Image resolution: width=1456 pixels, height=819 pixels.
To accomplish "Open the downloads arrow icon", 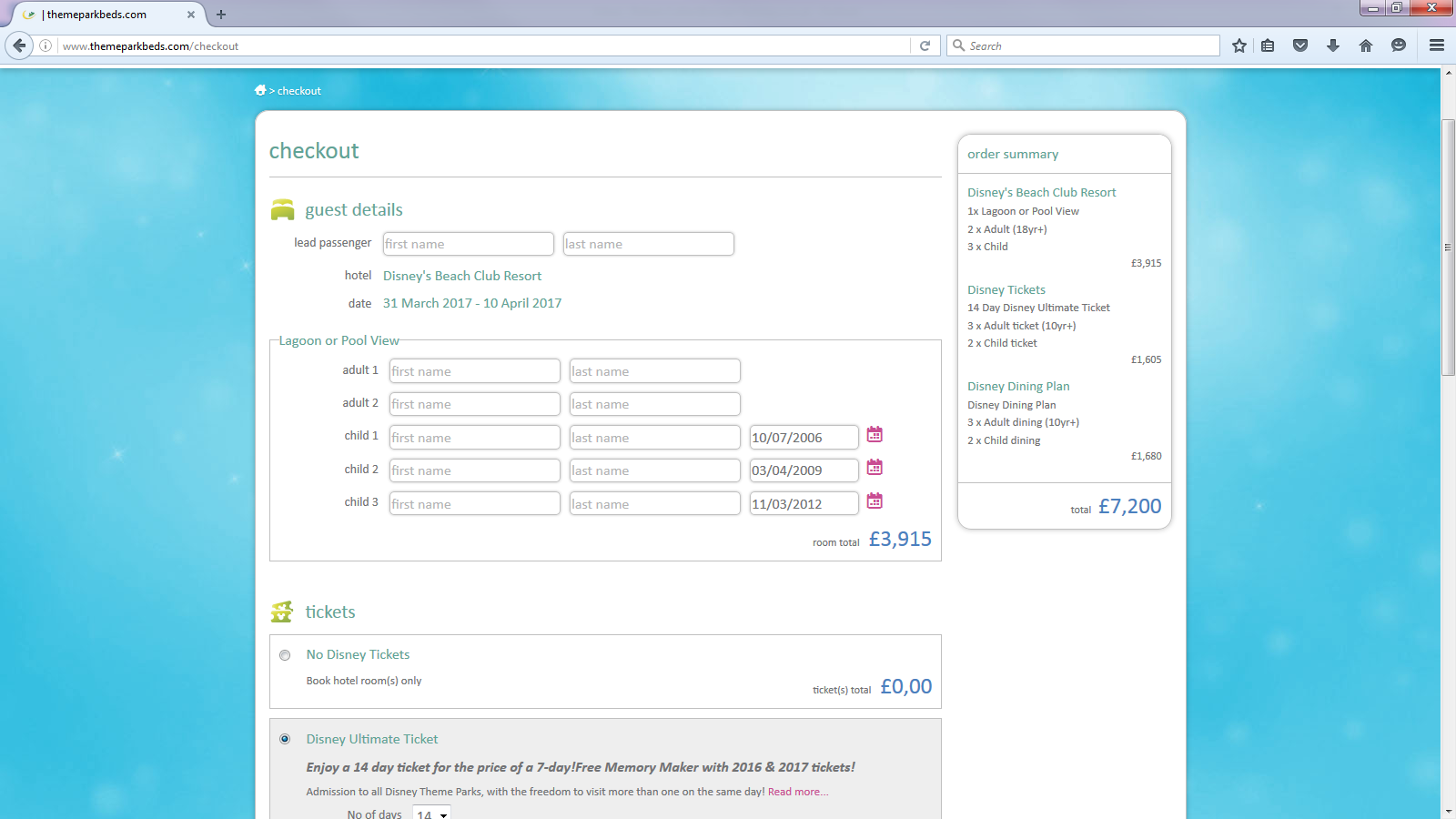I will [x=1333, y=45].
